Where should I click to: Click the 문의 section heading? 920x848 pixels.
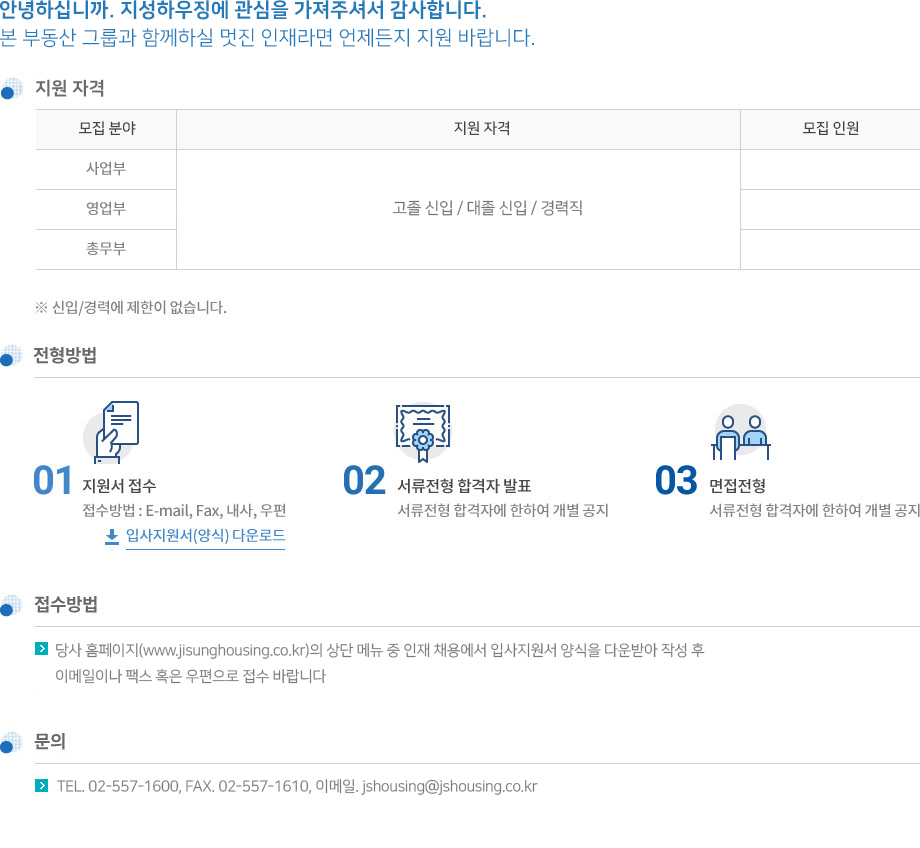(x=50, y=741)
